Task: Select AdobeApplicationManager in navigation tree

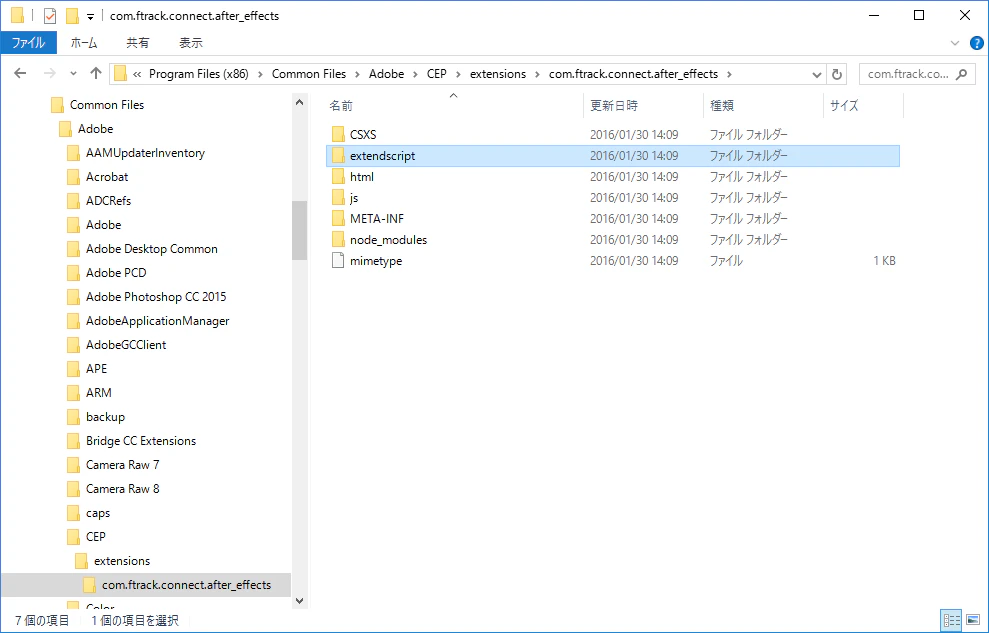Action: pos(158,321)
